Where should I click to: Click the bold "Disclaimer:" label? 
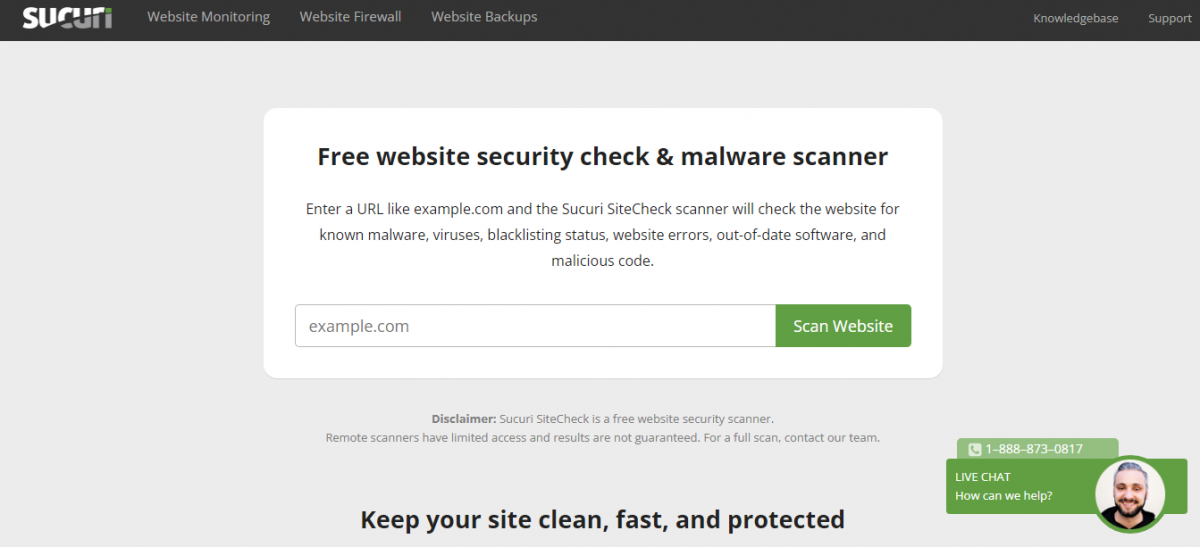[x=464, y=419]
